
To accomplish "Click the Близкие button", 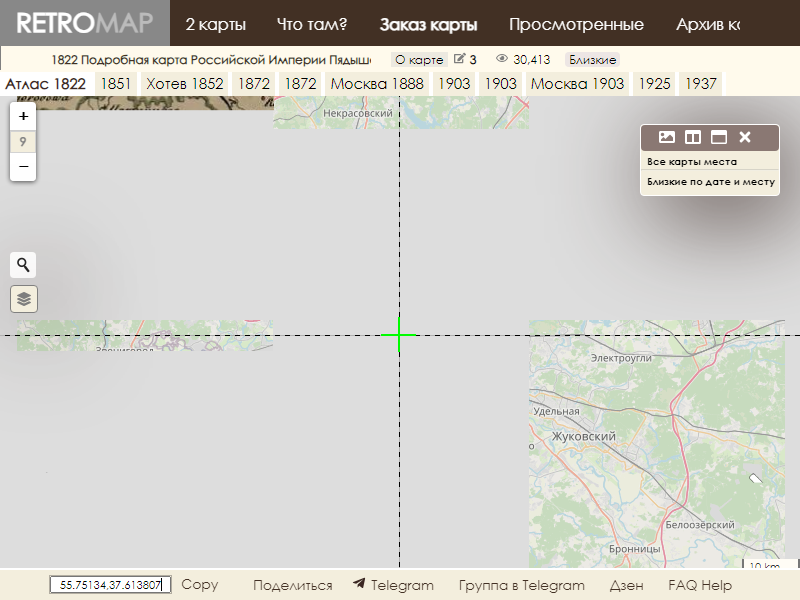I will click(x=592, y=60).
